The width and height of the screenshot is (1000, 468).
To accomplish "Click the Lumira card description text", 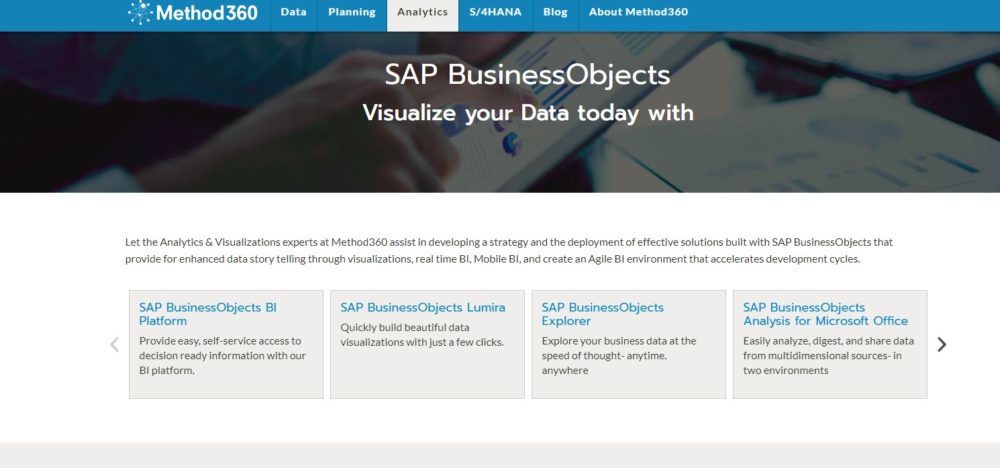I will 421,334.
